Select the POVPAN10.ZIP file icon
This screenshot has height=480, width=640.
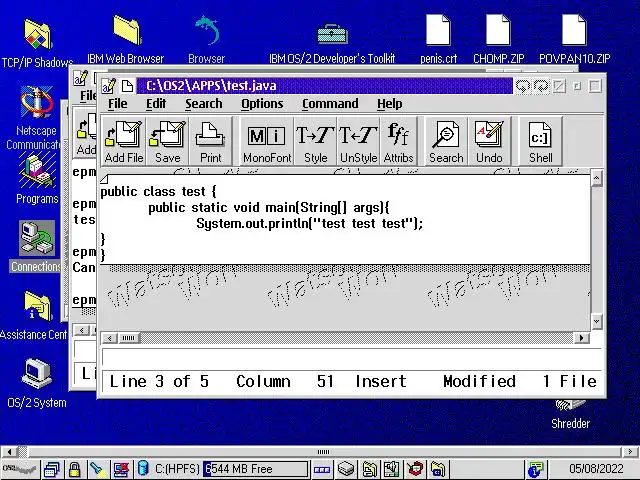574,29
